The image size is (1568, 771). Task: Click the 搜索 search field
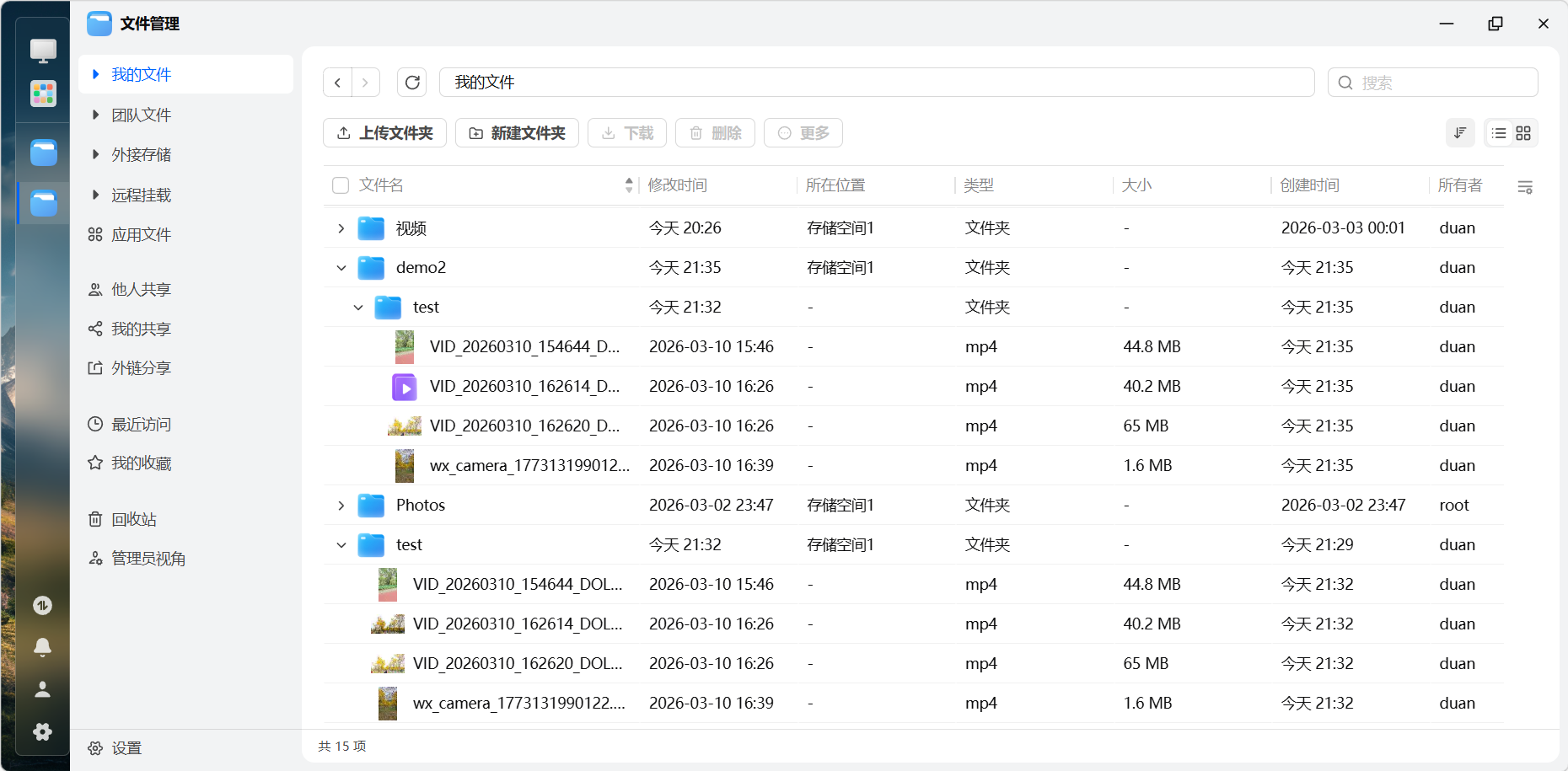coord(1442,83)
